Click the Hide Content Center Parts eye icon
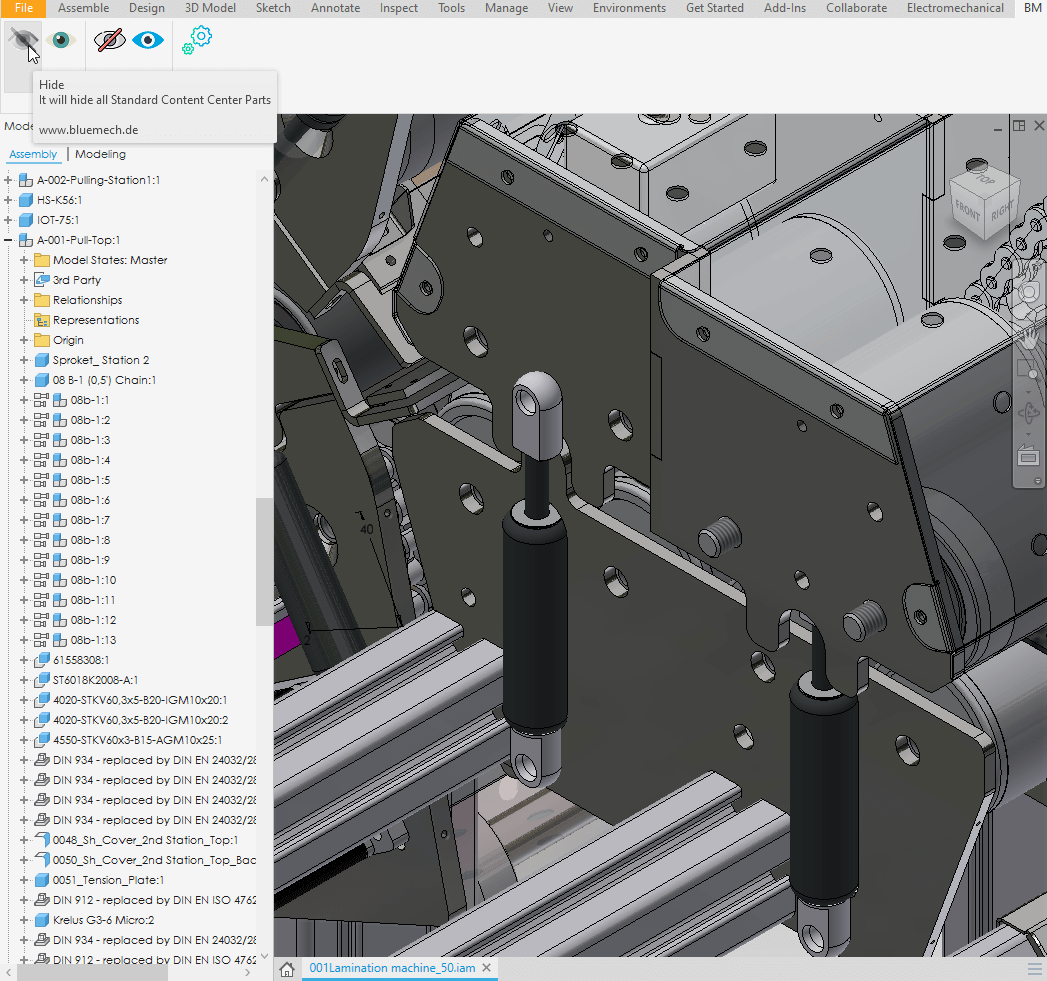The height and width of the screenshot is (981, 1047). pos(22,40)
